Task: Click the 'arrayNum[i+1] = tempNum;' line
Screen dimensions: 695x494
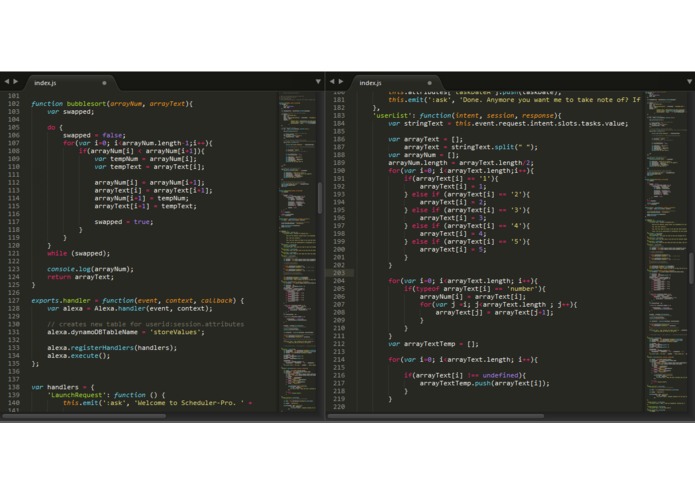Action: 141,198
